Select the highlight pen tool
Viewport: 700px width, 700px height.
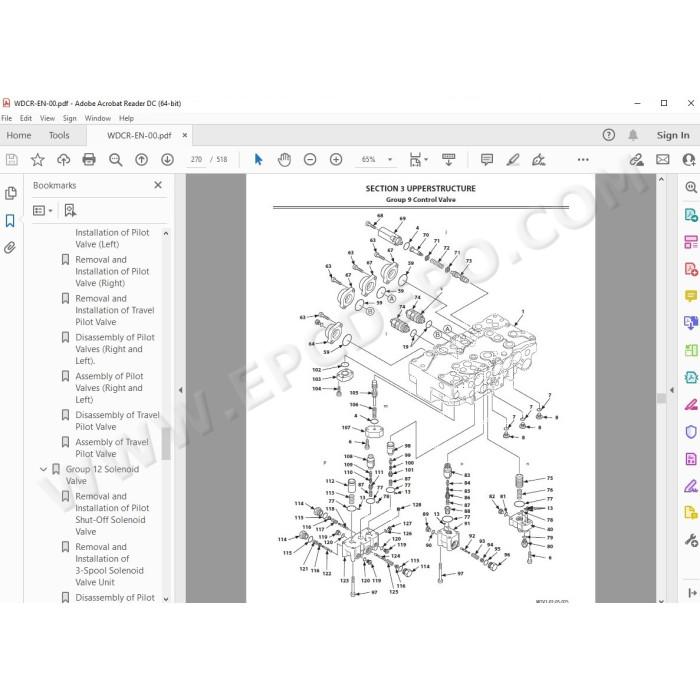click(x=512, y=159)
